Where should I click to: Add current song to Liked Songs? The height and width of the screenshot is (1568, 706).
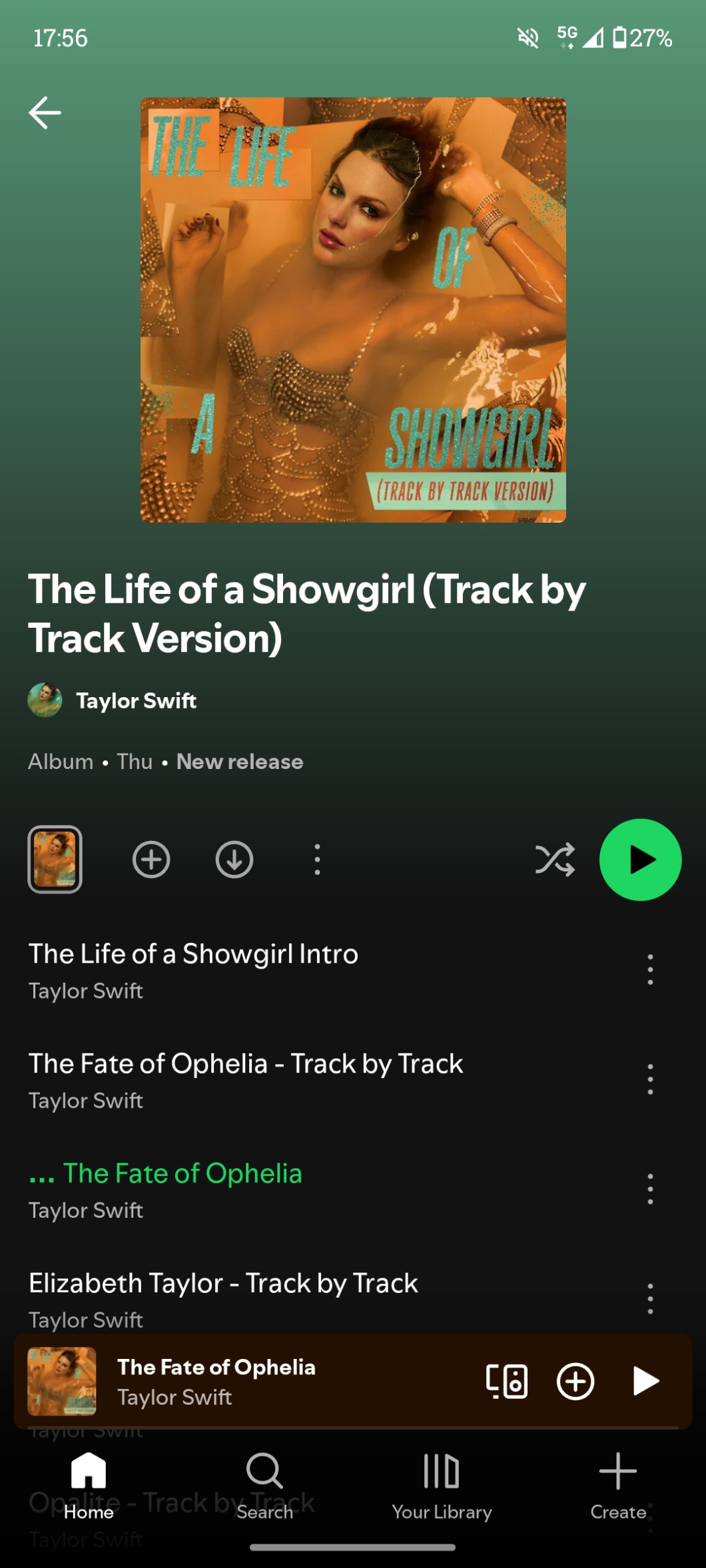click(575, 1382)
